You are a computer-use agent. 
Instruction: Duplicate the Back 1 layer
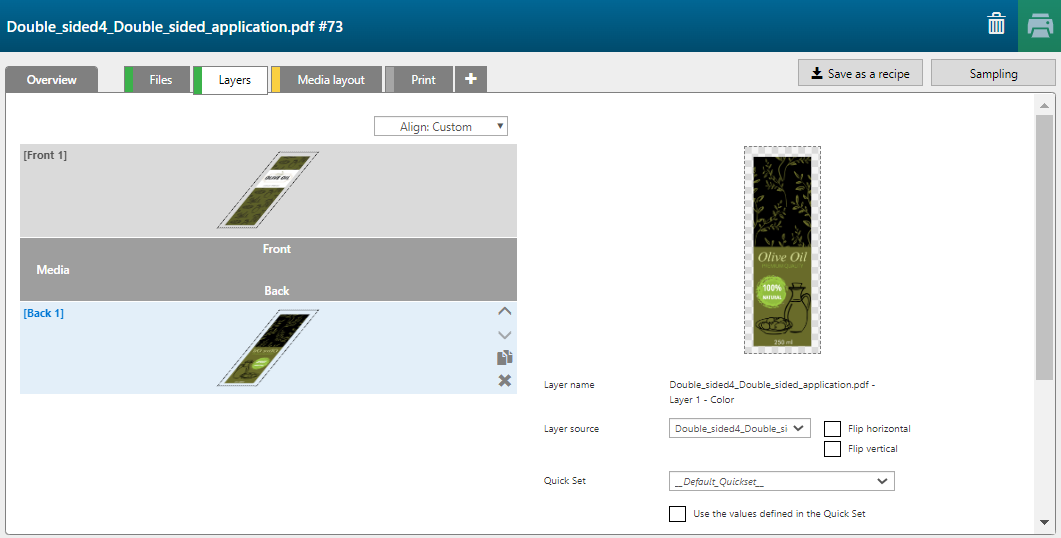pyautogui.click(x=505, y=357)
